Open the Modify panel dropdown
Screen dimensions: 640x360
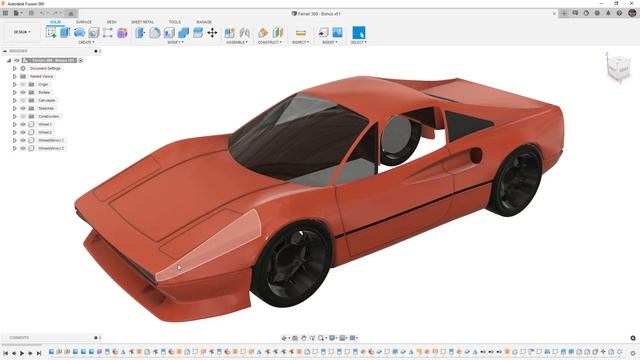[x=176, y=42]
